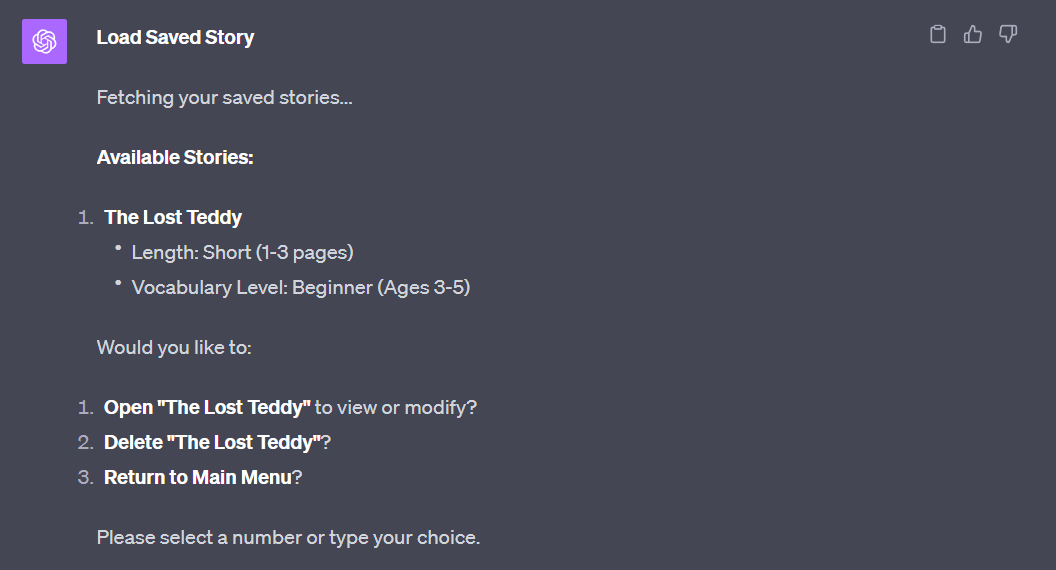The width and height of the screenshot is (1056, 570).
Task: Click the bullet point before "Length"
Action: tap(118, 250)
